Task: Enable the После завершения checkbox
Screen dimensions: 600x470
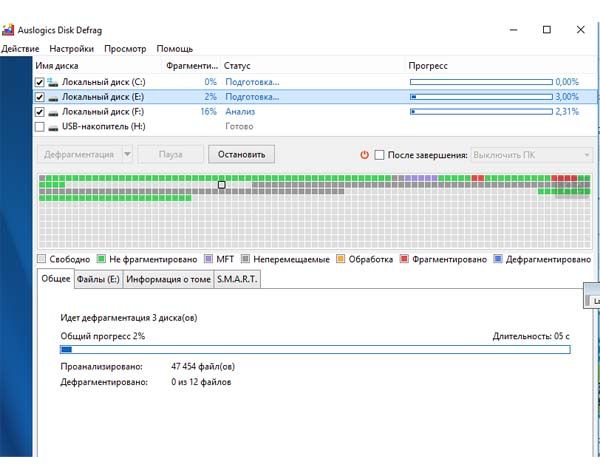Action: click(x=379, y=155)
